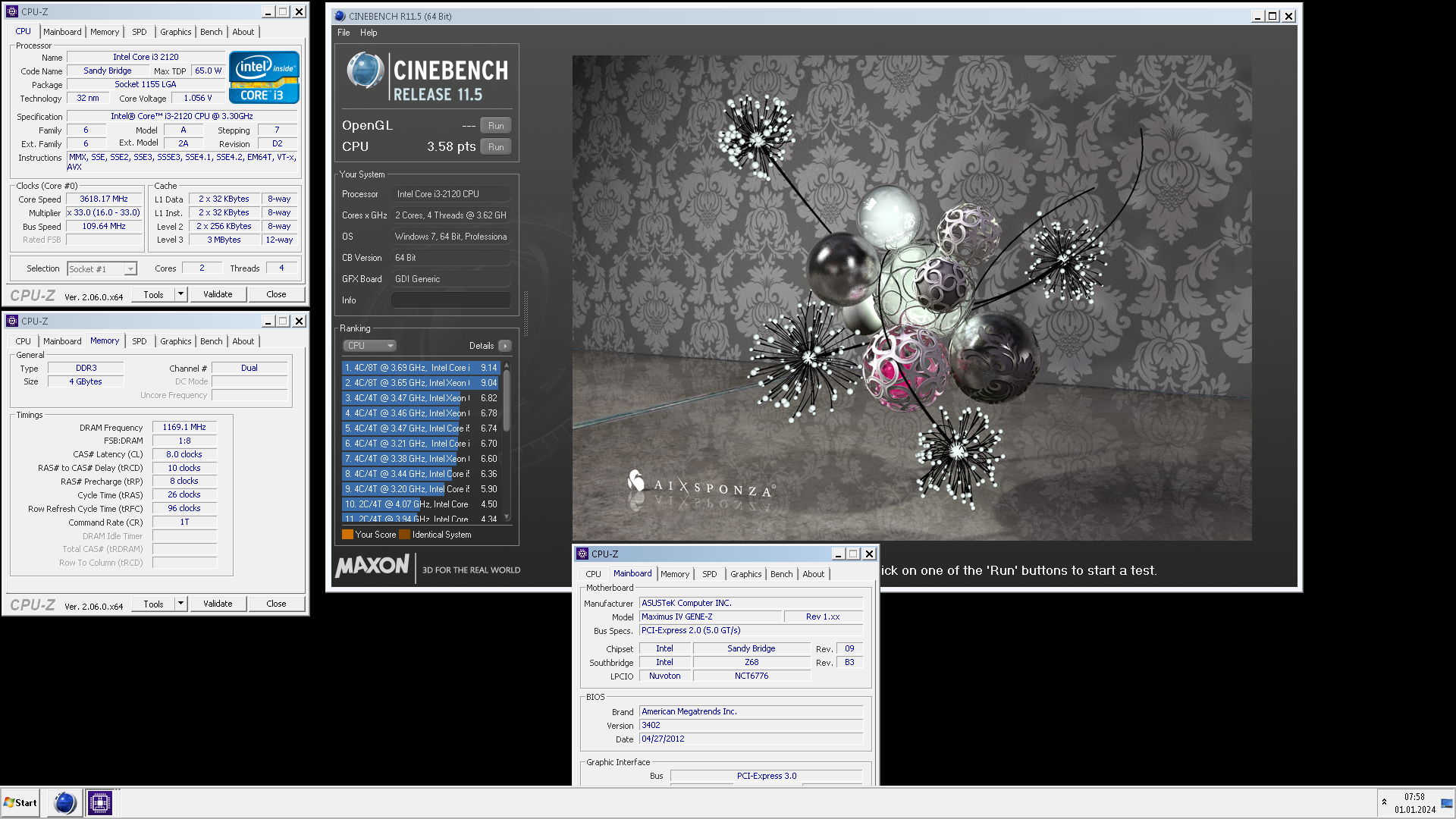Click CAS# Latency value 8.0 clocks
This screenshot has height=819, width=1456.
point(184,454)
